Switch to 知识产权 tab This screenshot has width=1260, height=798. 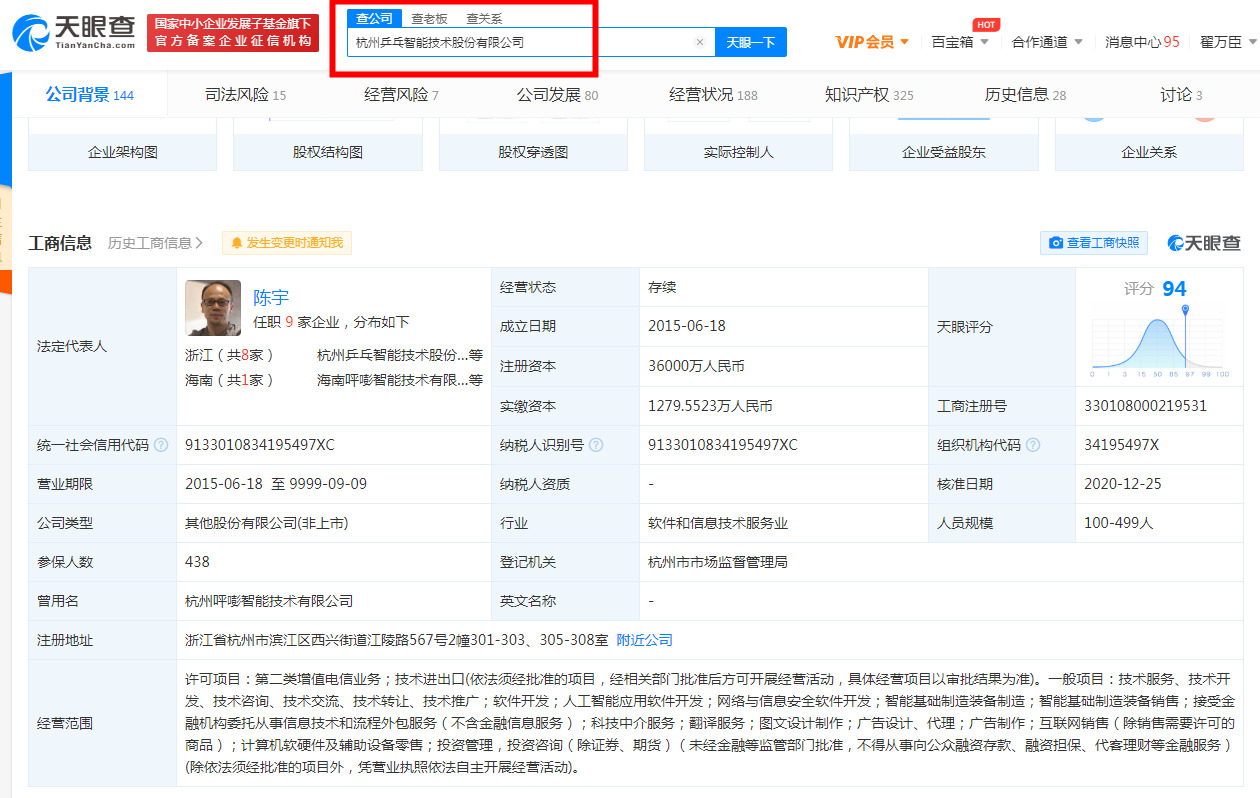point(869,95)
